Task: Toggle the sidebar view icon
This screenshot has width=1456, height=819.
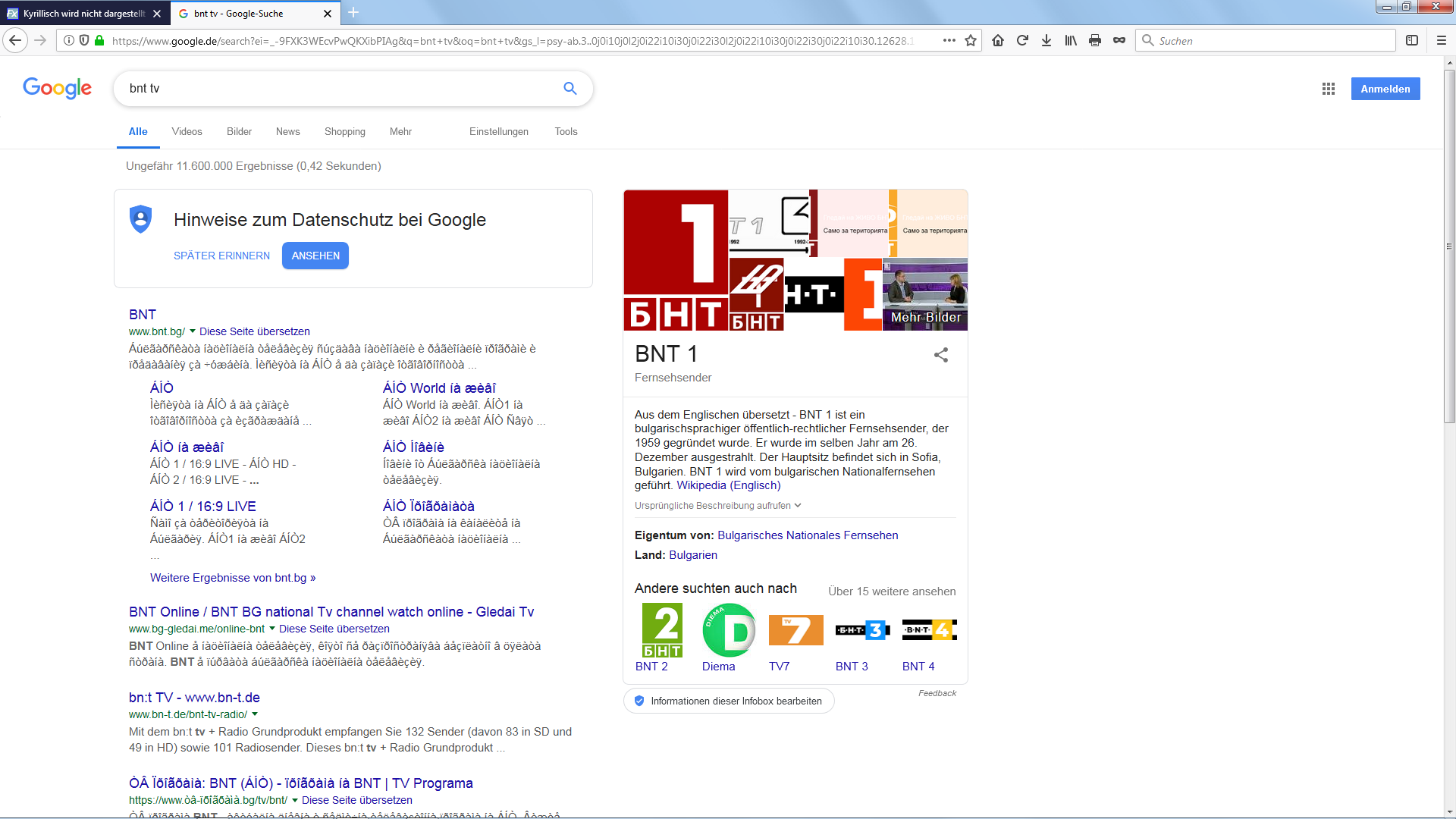Action: pyautogui.click(x=1412, y=41)
